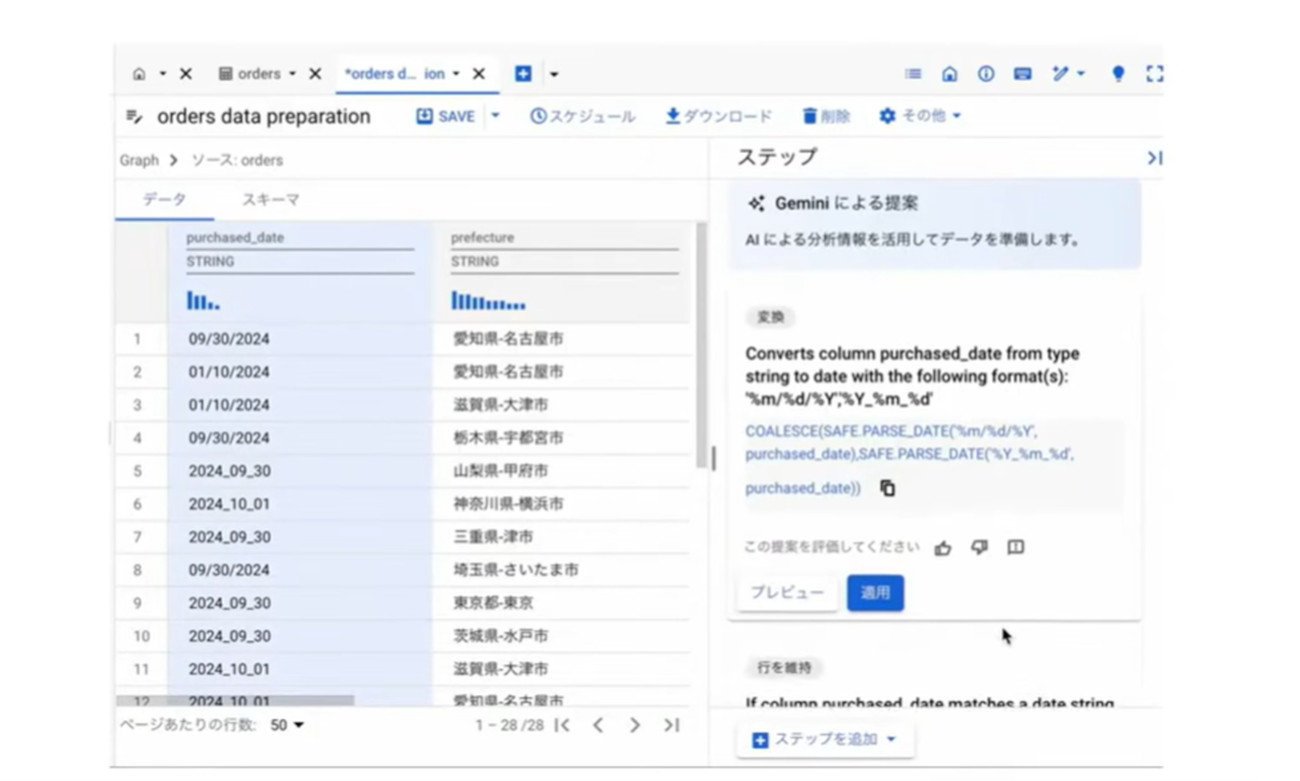Click the prefecture histogram thumbnail
The width and height of the screenshot is (1300, 781).
tap(488, 300)
